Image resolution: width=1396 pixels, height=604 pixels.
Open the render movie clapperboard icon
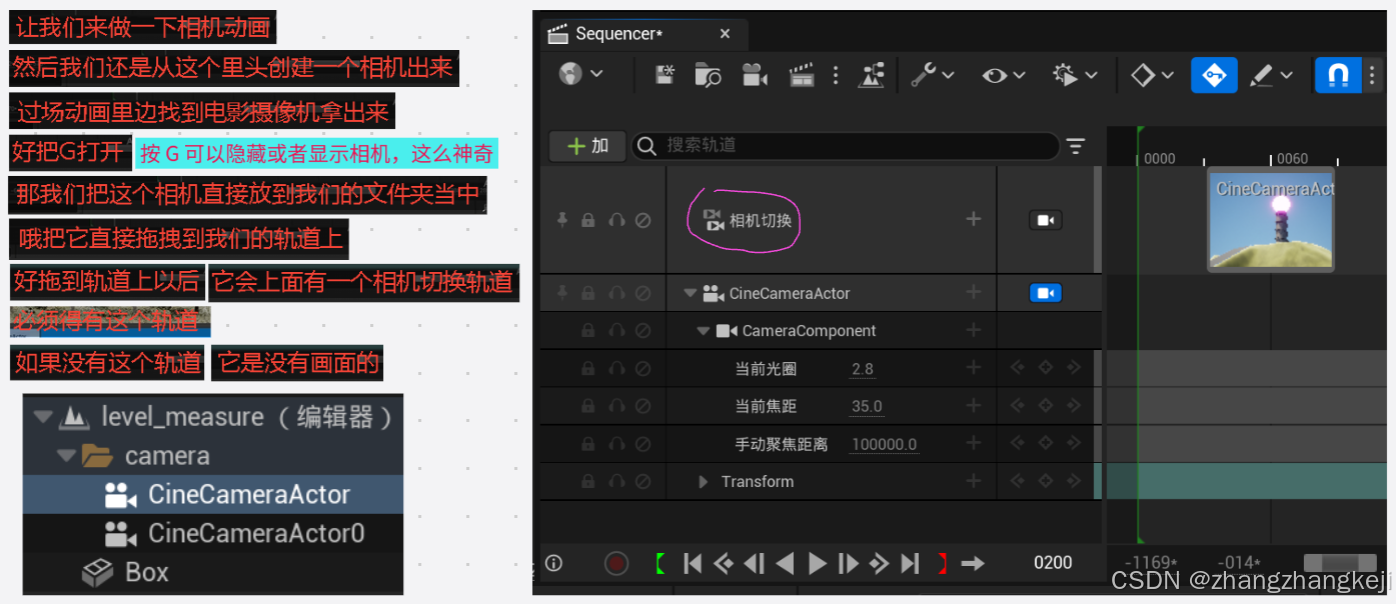click(801, 74)
